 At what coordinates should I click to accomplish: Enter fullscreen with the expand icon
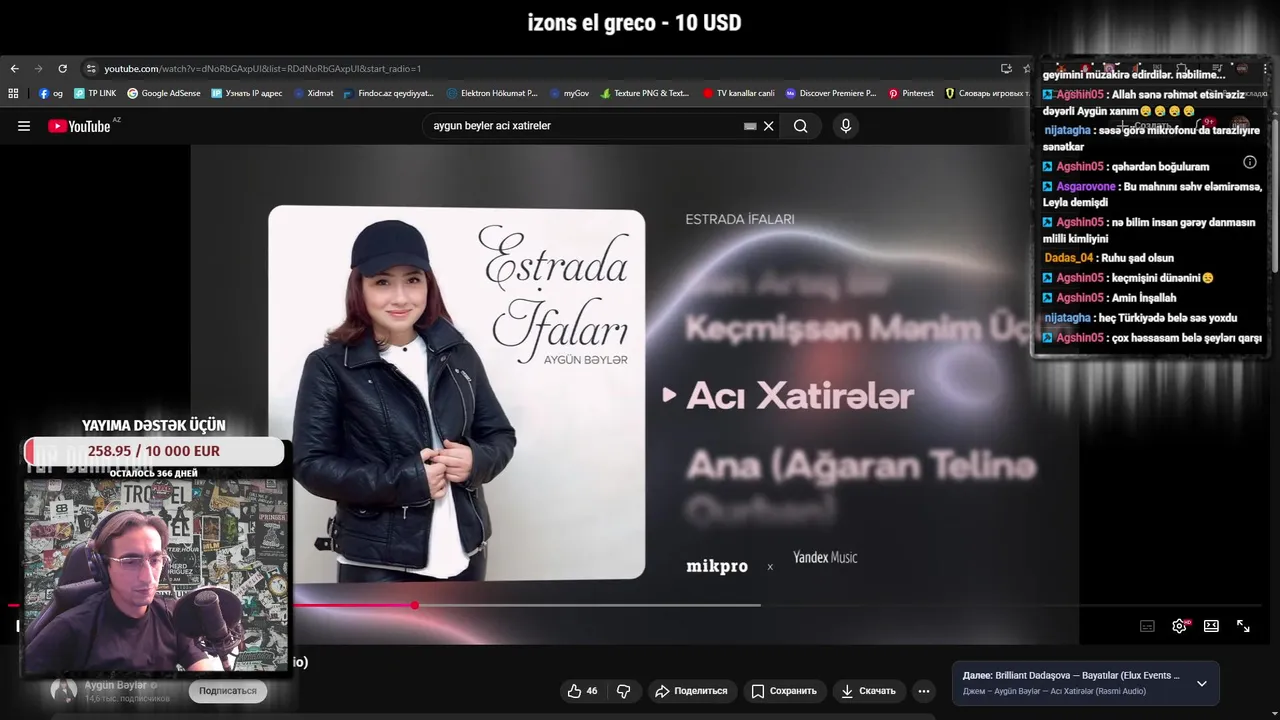point(1243,626)
